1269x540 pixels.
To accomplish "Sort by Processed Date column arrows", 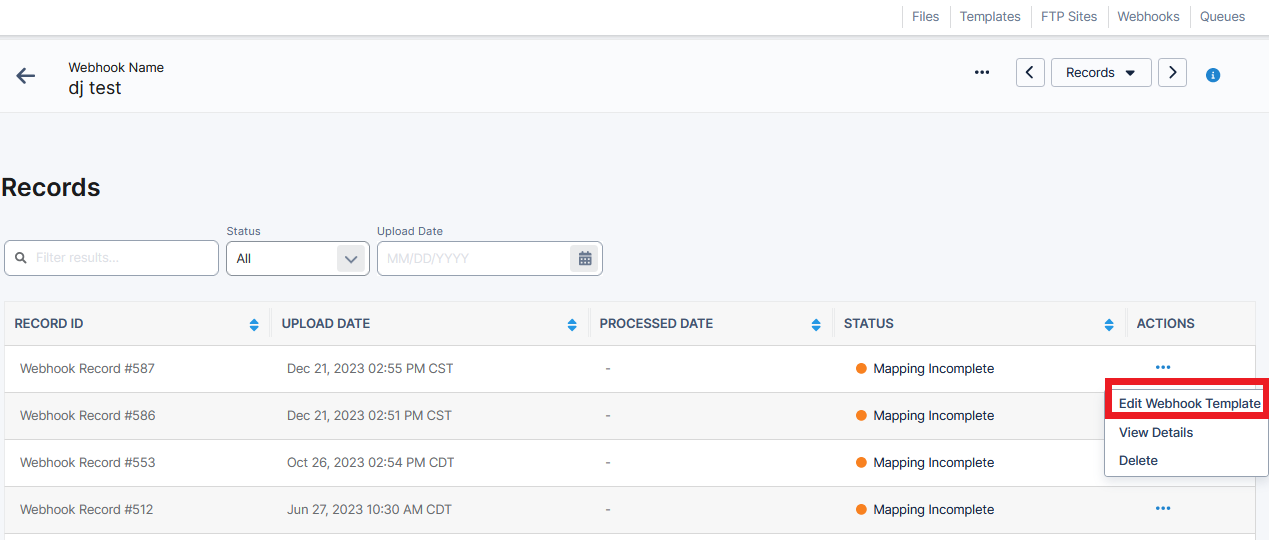I will pyautogui.click(x=818, y=324).
